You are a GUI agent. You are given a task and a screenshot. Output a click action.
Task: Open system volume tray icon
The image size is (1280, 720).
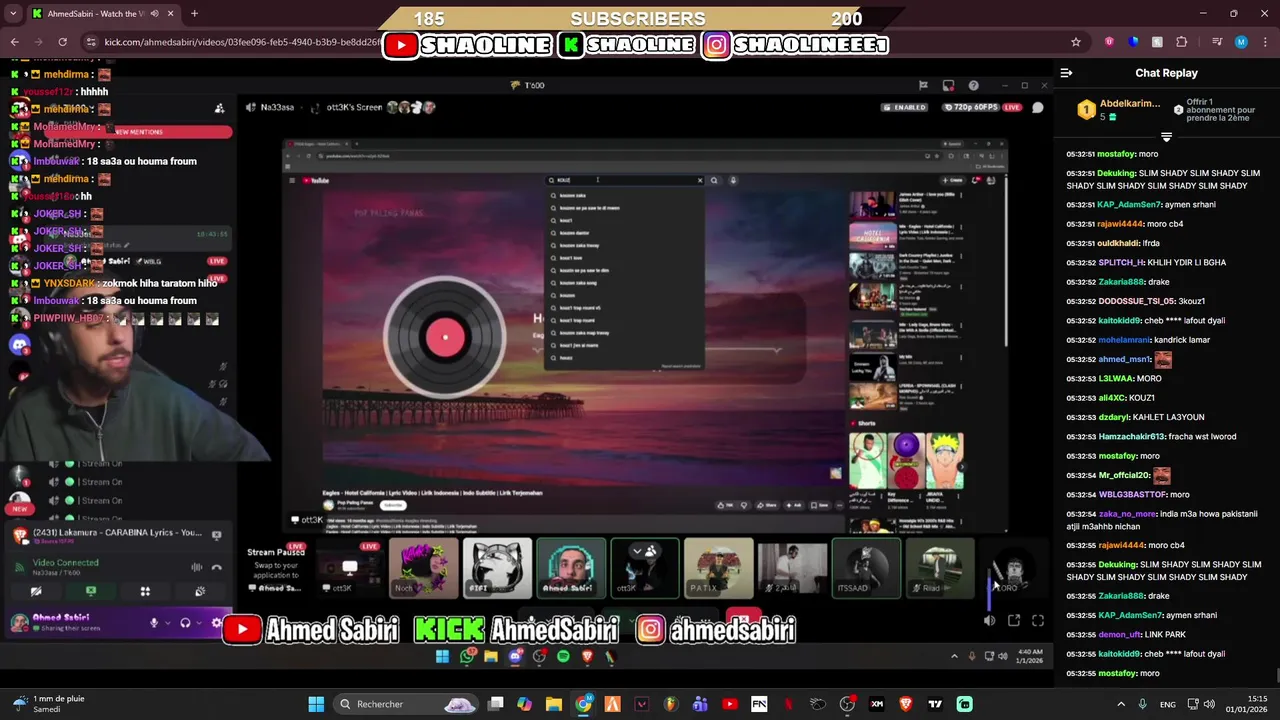tap(1209, 704)
